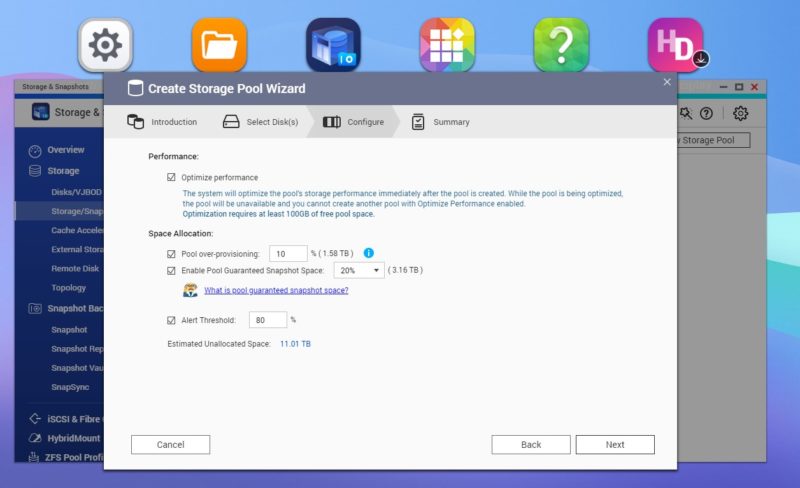Click the over-provisioning percentage field
The height and width of the screenshot is (488, 800).
[288, 254]
